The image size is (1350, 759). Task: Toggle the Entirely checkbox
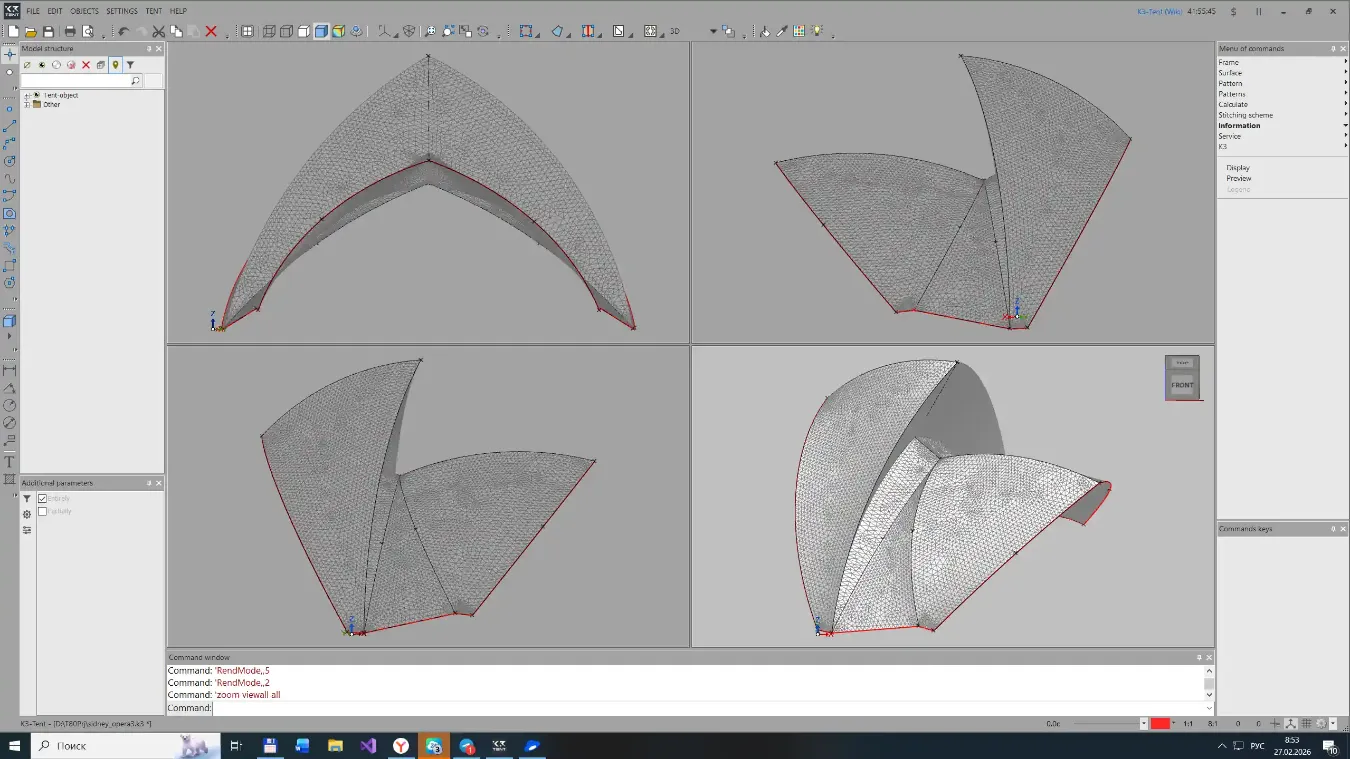(x=43, y=498)
